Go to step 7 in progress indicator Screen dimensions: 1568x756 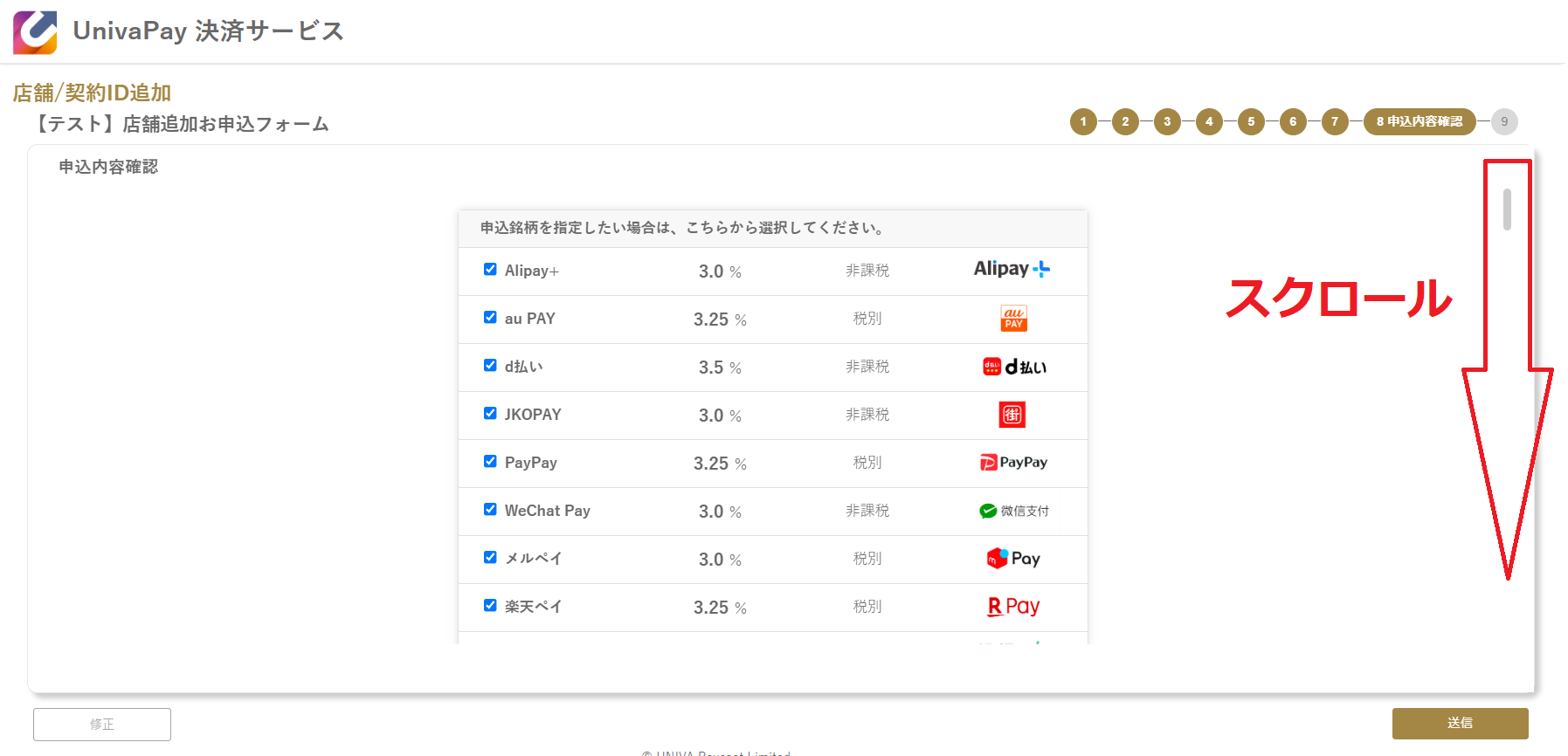tap(1335, 121)
